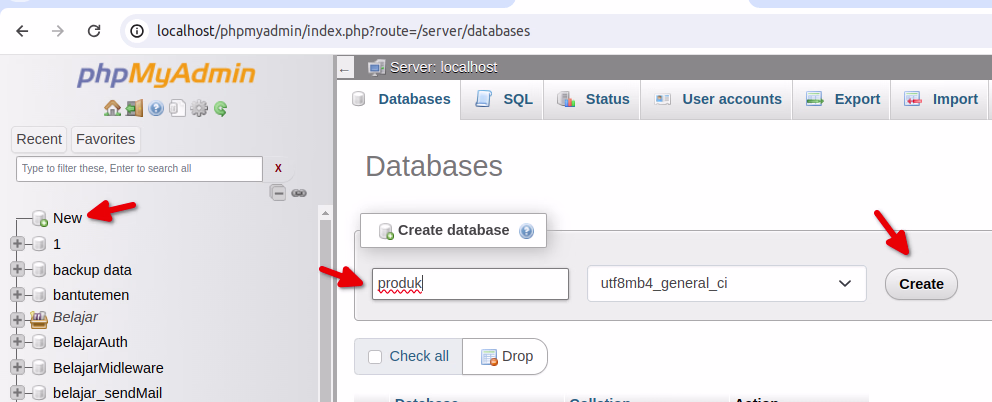The image size is (992, 402).
Task: Collapse navigation panel with left arrow button
Action: (x=344, y=70)
